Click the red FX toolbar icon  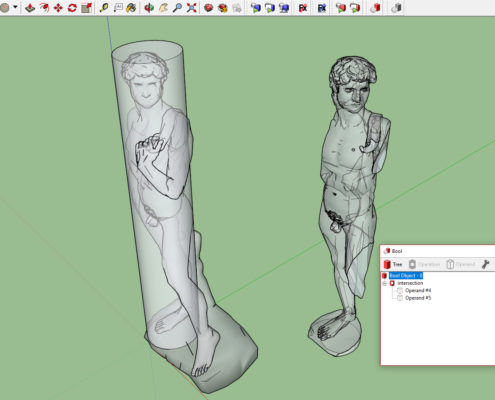[303, 8]
